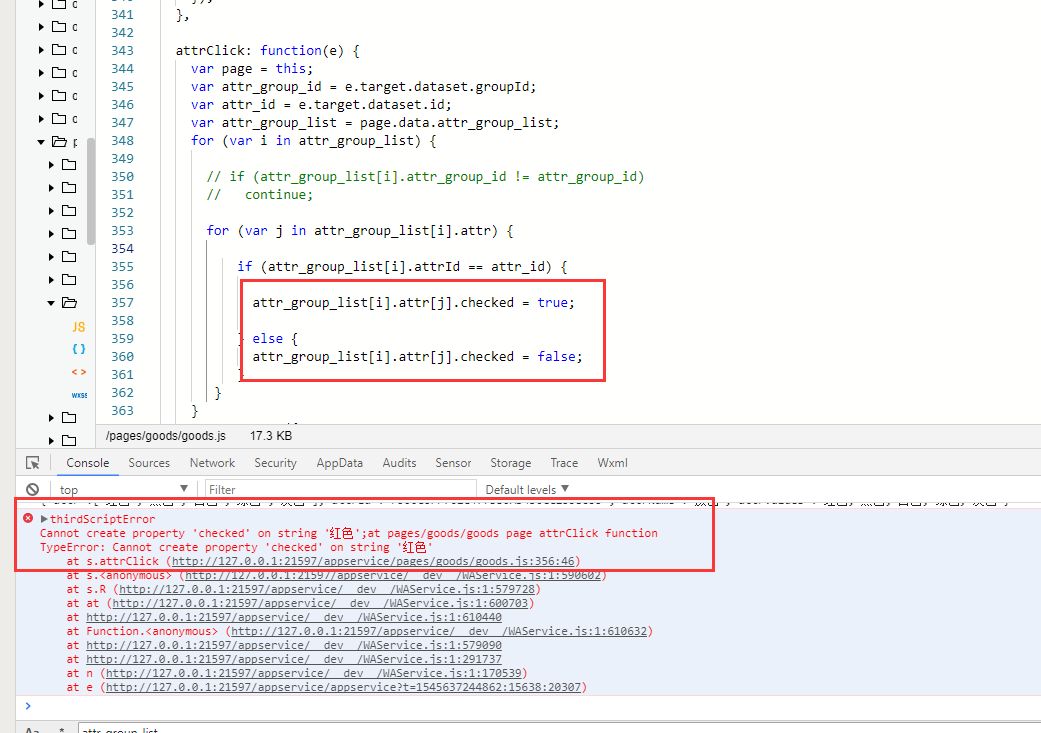Image resolution: width=1041 pixels, height=733 pixels.
Task: Open the top execution context dropdown
Action: tap(123, 489)
